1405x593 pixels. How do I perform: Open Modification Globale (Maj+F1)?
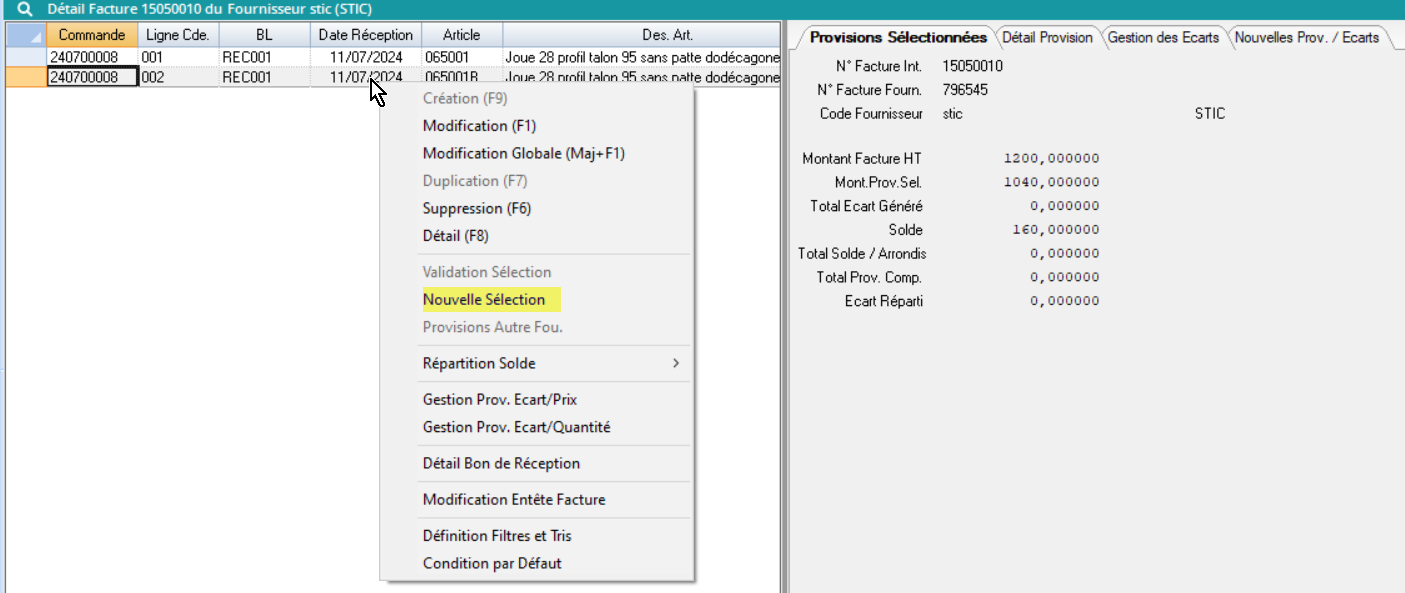pos(523,154)
